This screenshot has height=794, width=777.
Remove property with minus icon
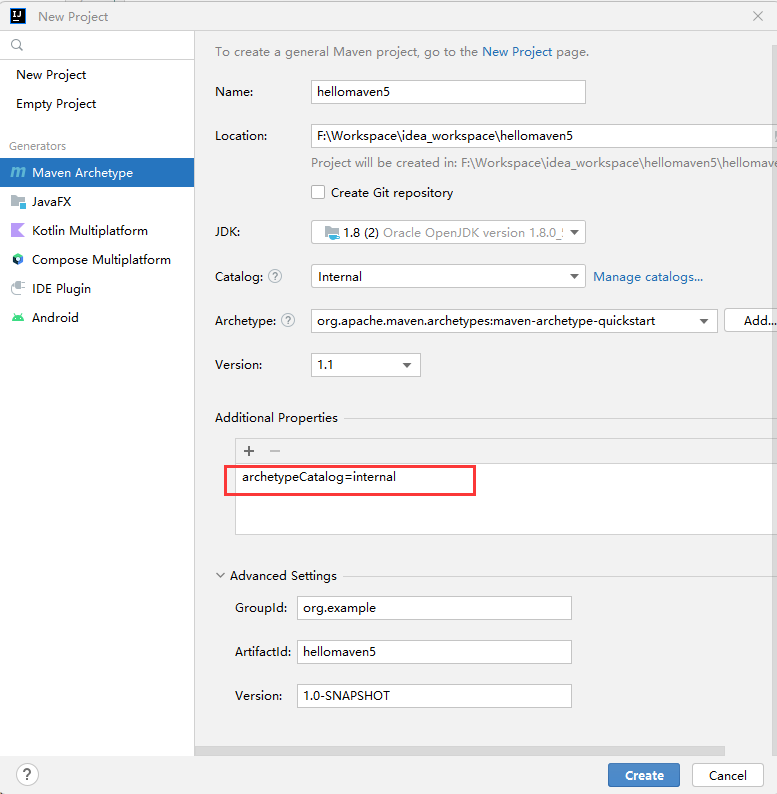point(275,451)
